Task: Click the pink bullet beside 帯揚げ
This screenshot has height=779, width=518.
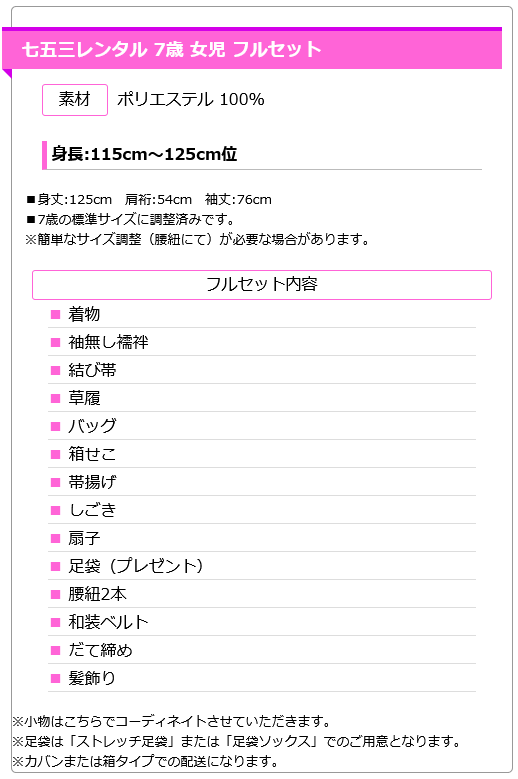Action: (x=56, y=482)
